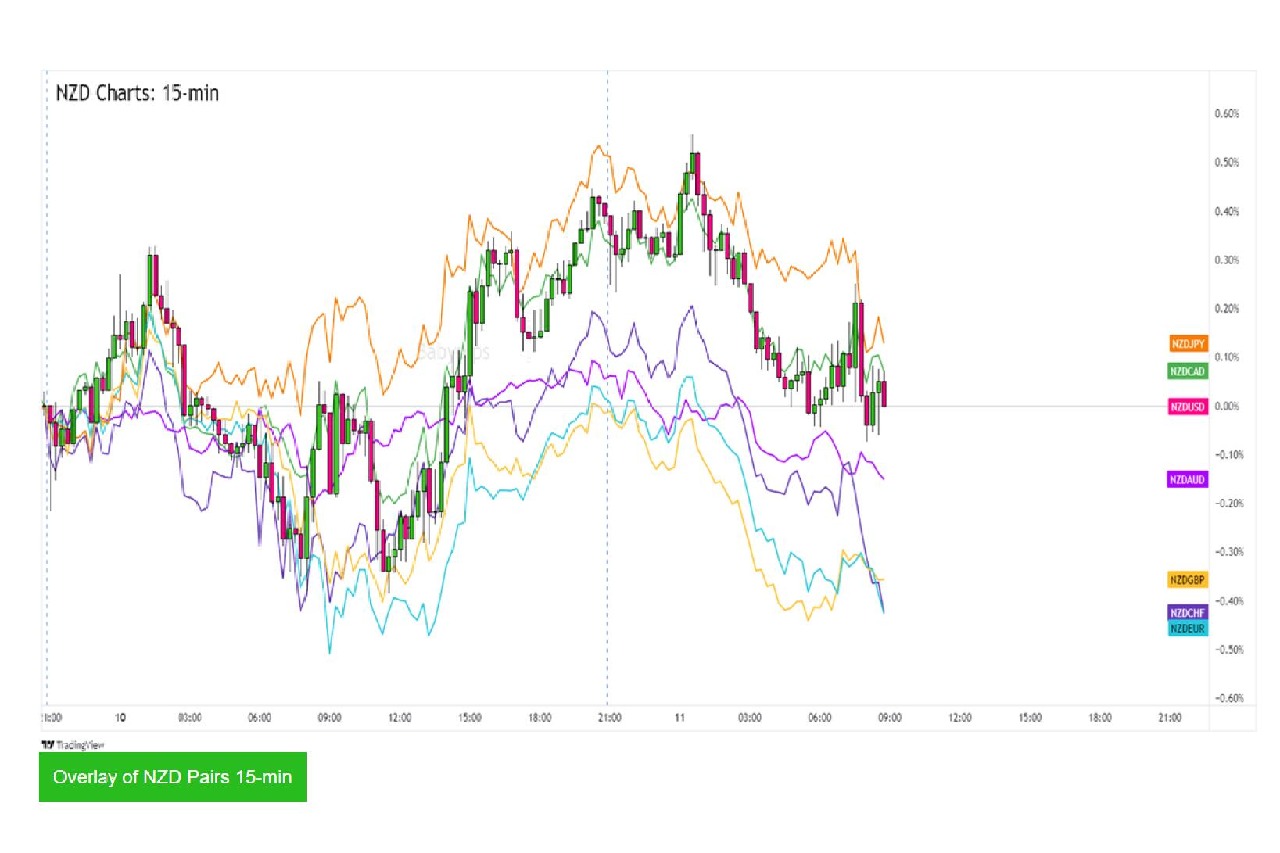
Task: Click the 0.30% tick on the percent axis
Action: pyautogui.click(x=1226, y=260)
